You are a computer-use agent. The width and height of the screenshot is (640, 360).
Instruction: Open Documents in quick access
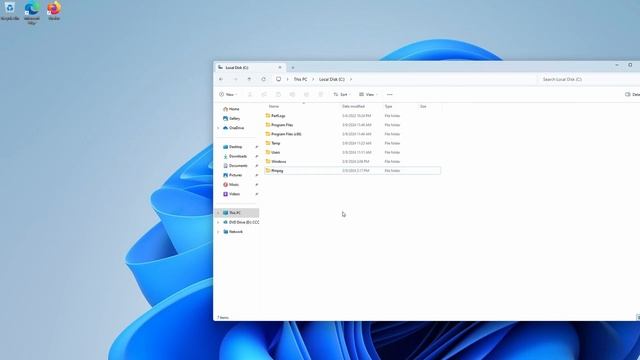(x=237, y=166)
